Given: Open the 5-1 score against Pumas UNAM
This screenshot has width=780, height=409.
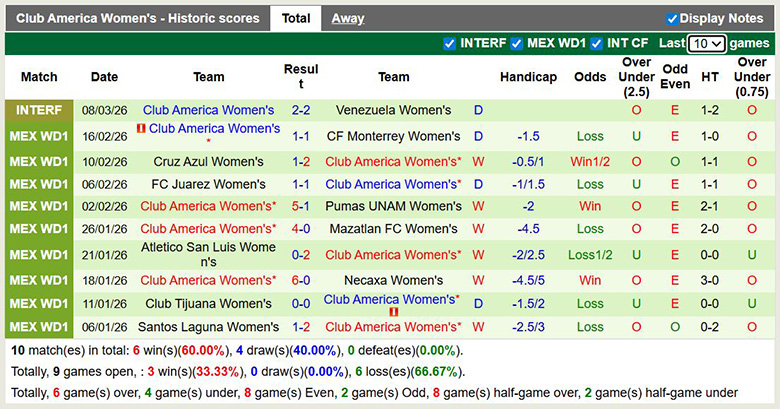Looking at the screenshot, I should tap(301, 206).
